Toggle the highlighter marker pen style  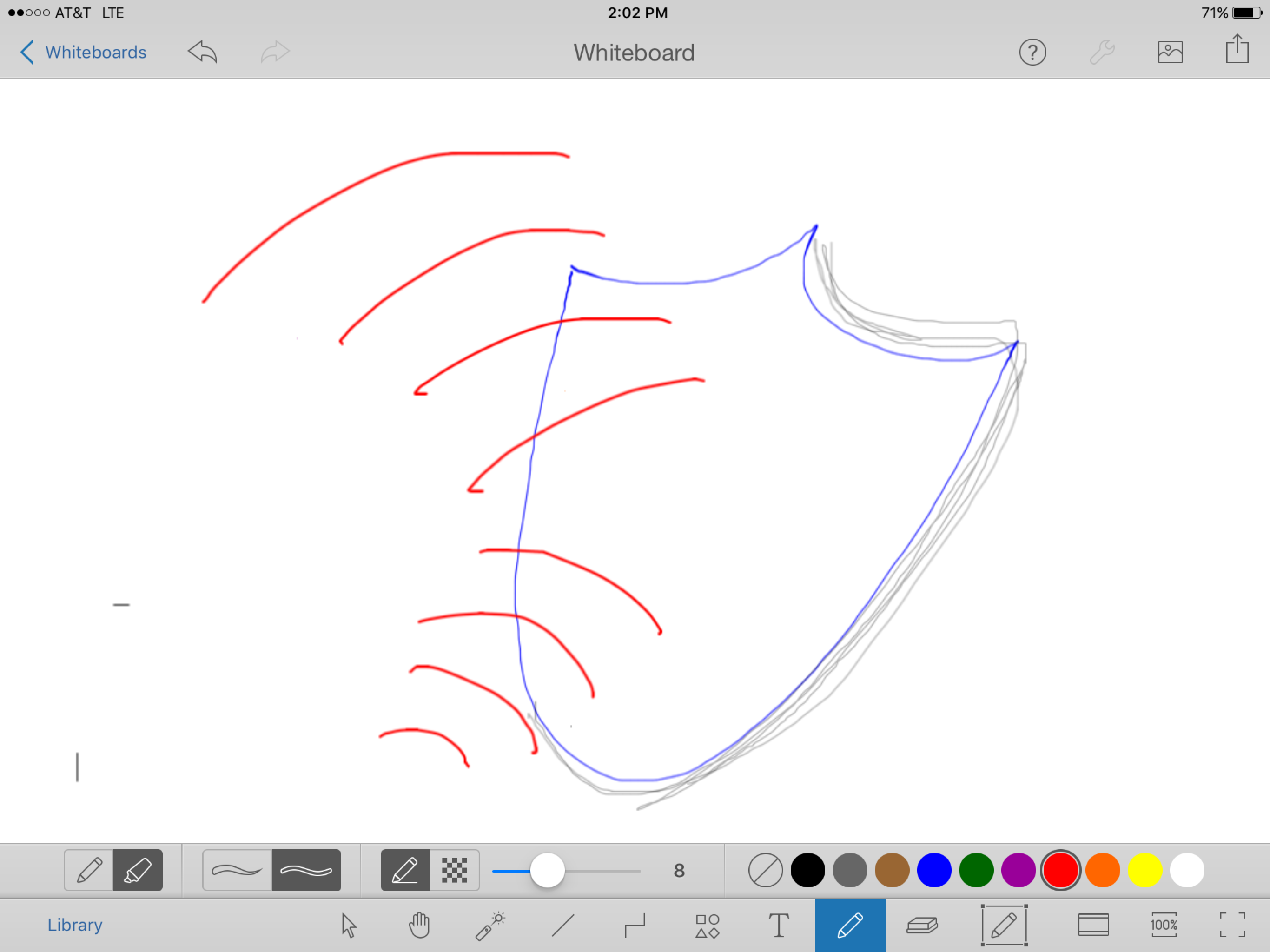pyautogui.click(x=138, y=870)
